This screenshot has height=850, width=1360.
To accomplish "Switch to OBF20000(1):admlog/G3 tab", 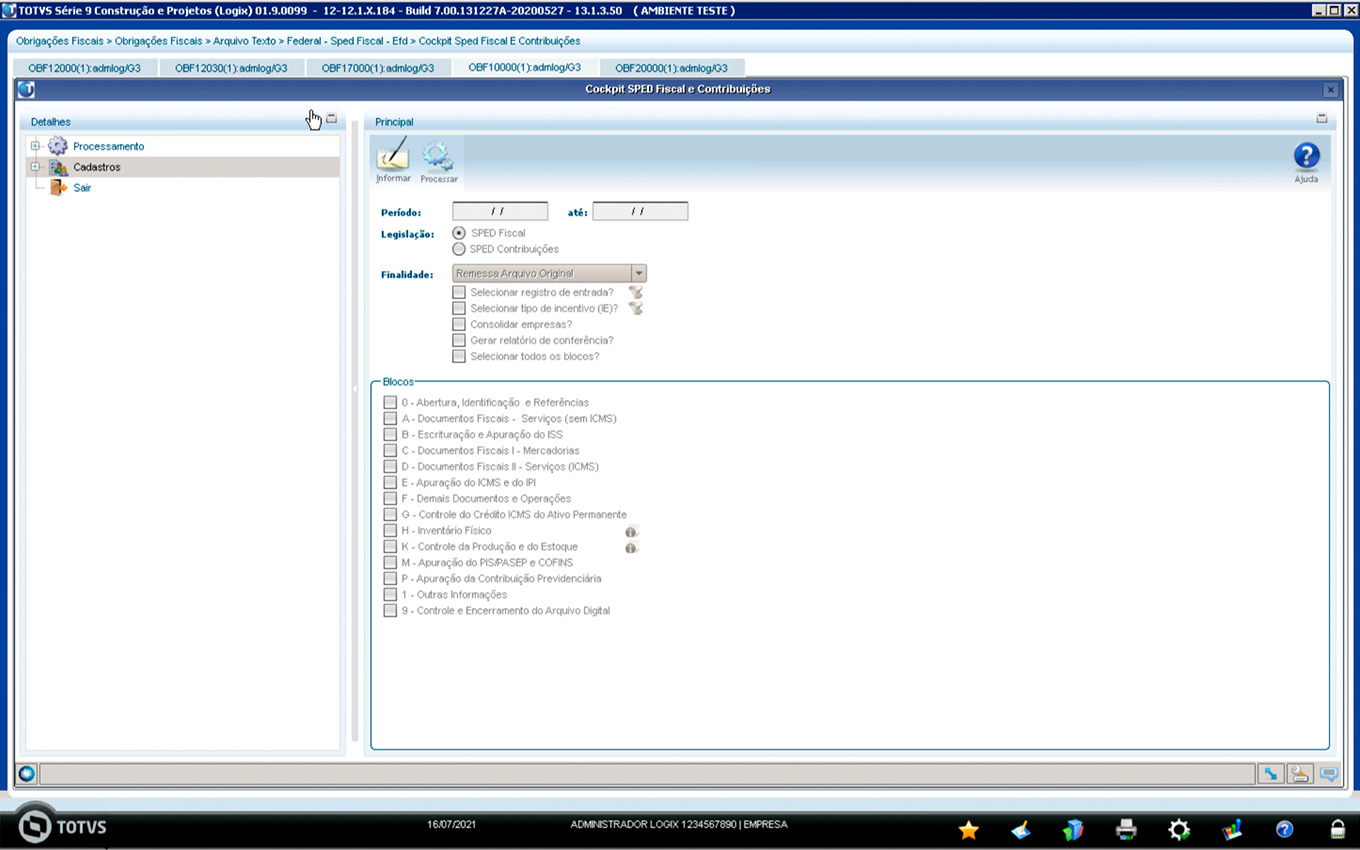I will tap(672, 68).
